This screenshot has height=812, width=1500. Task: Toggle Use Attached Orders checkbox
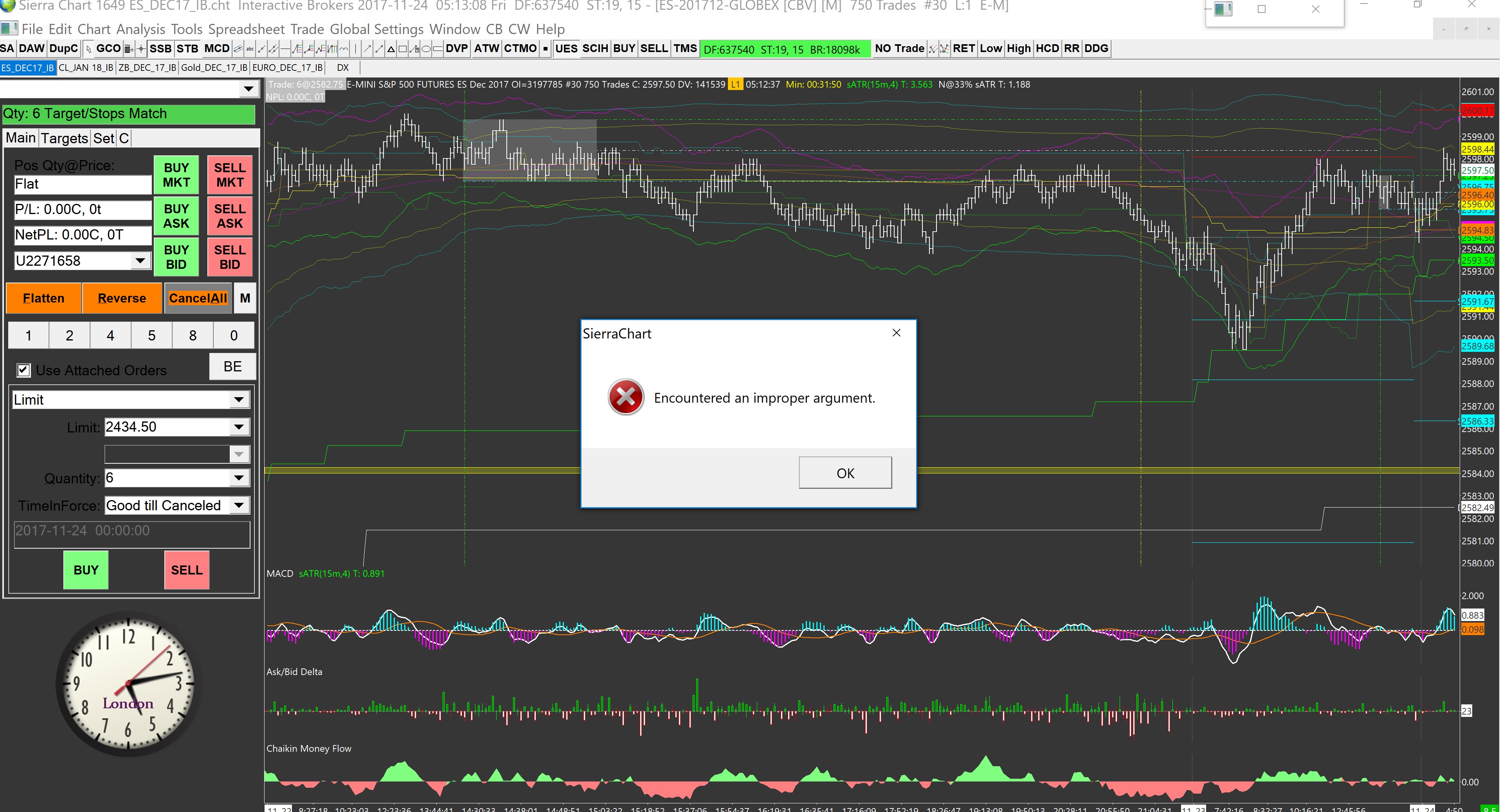coord(24,370)
